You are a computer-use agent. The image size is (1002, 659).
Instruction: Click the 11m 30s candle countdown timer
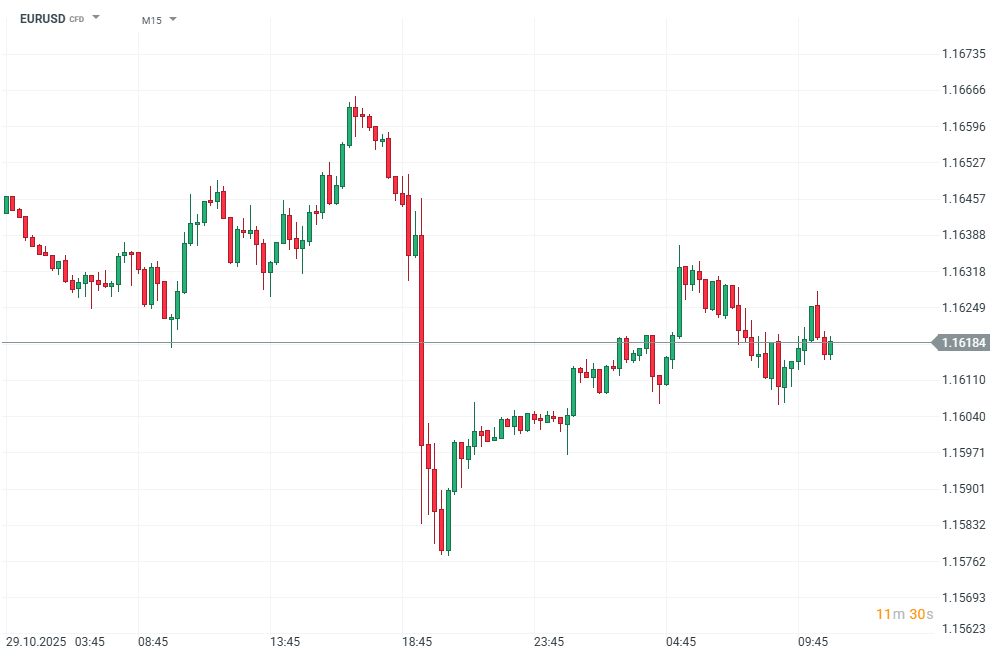[904, 613]
